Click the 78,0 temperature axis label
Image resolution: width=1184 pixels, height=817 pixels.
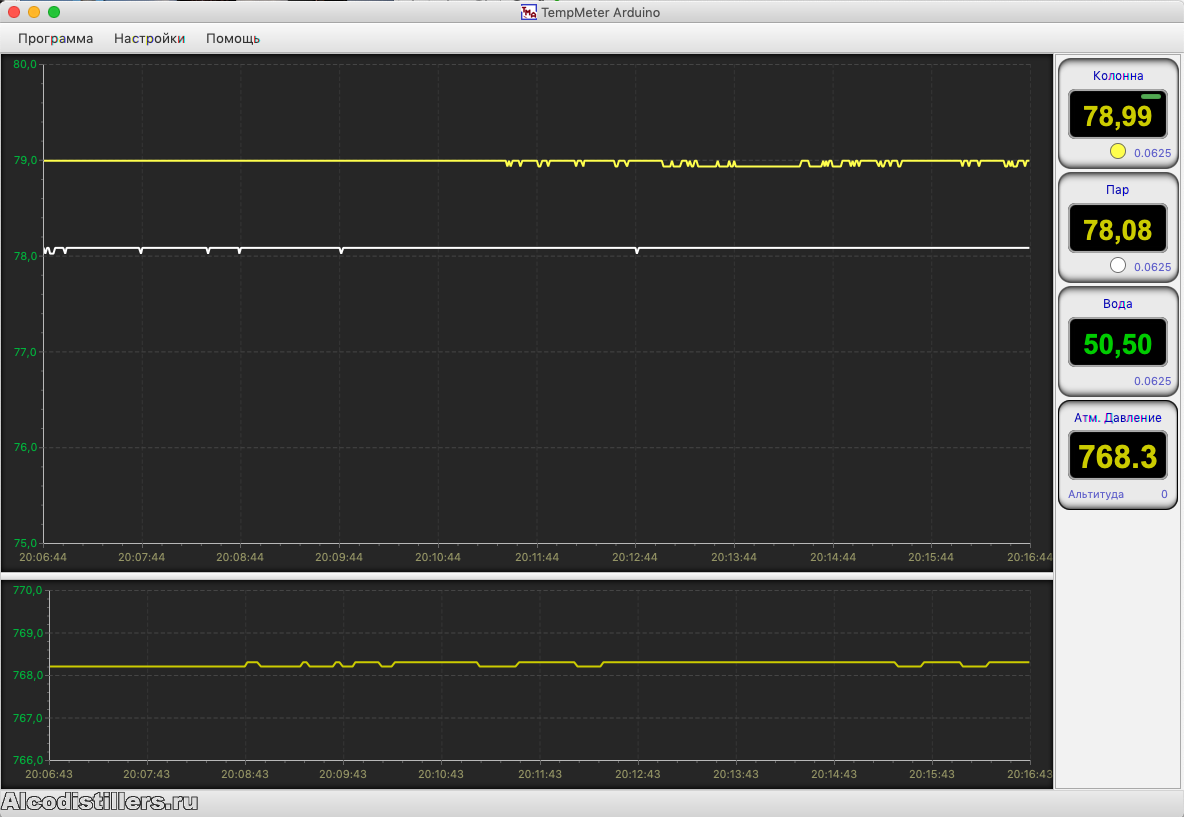point(25,256)
